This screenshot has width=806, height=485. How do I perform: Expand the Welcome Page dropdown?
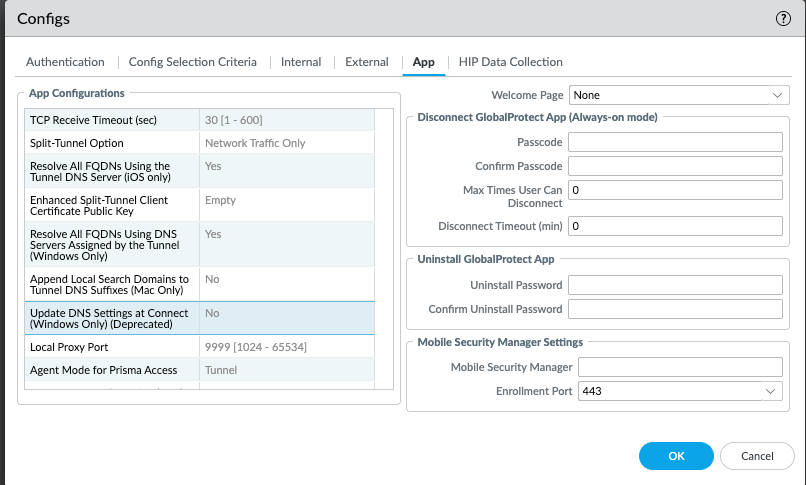click(679, 95)
